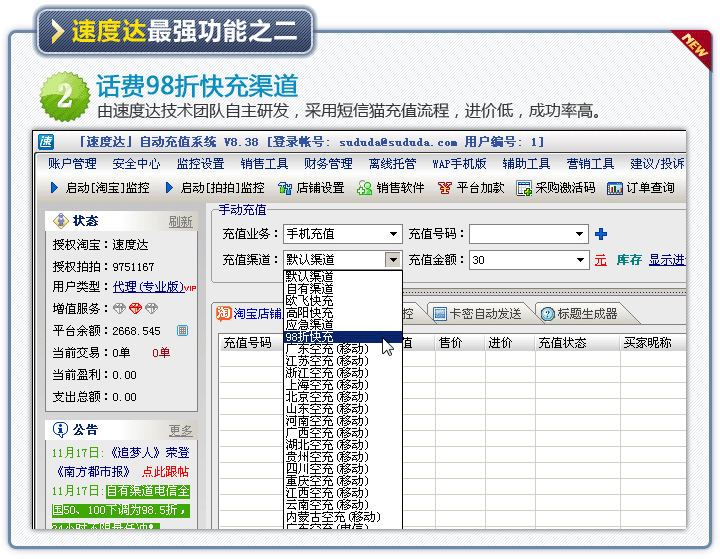The width and height of the screenshot is (720, 559).
Task: Choose 内蒙古空充(移动) channel option
Action: (x=343, y=517)
